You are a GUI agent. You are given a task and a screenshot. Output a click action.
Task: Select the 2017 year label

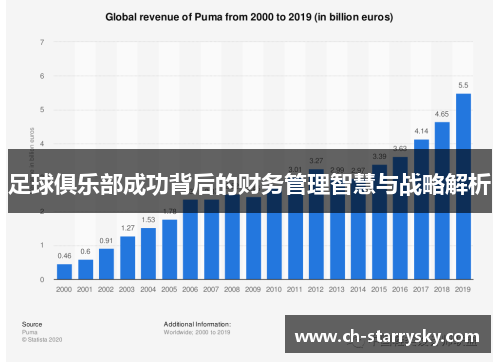pyautogui.click(x=421, y=289)
